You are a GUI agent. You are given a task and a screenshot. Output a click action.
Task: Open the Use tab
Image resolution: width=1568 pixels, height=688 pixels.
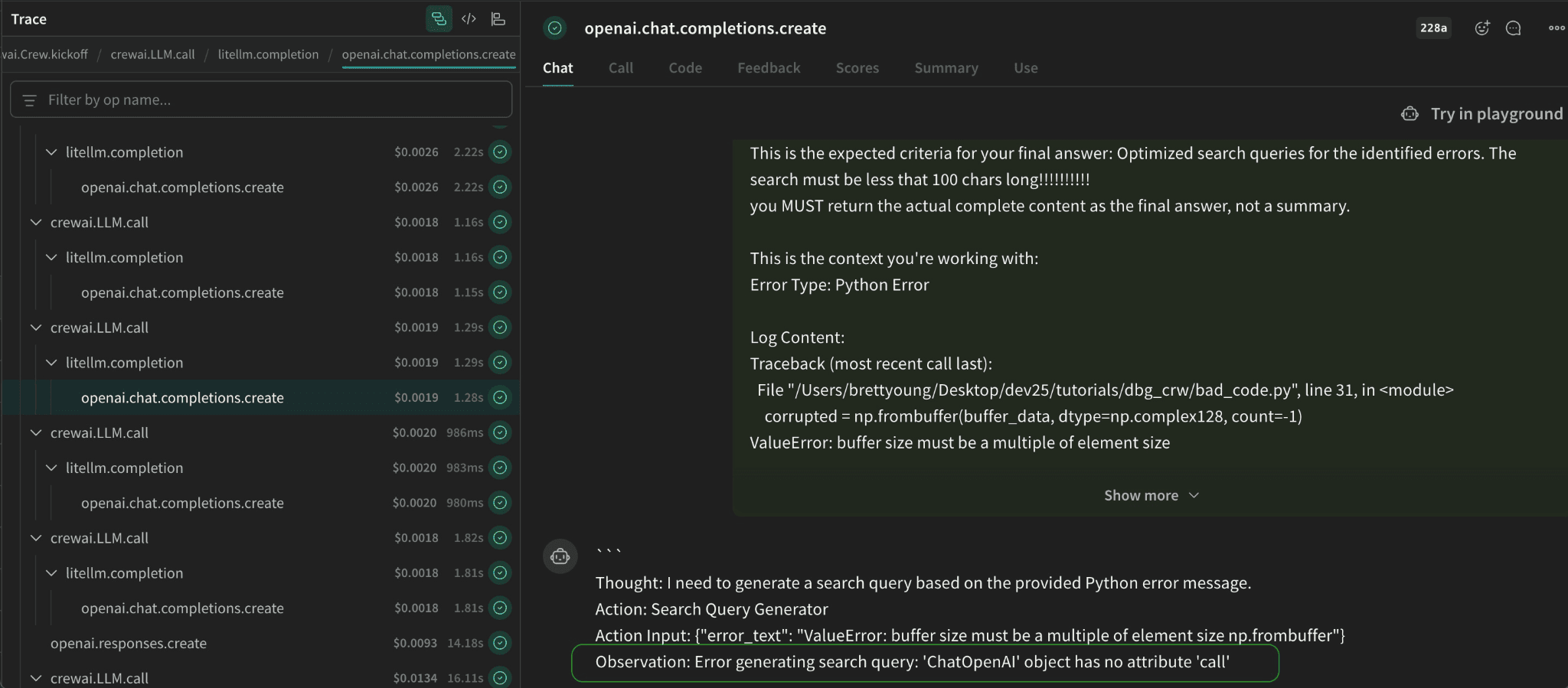[1026, 68]
